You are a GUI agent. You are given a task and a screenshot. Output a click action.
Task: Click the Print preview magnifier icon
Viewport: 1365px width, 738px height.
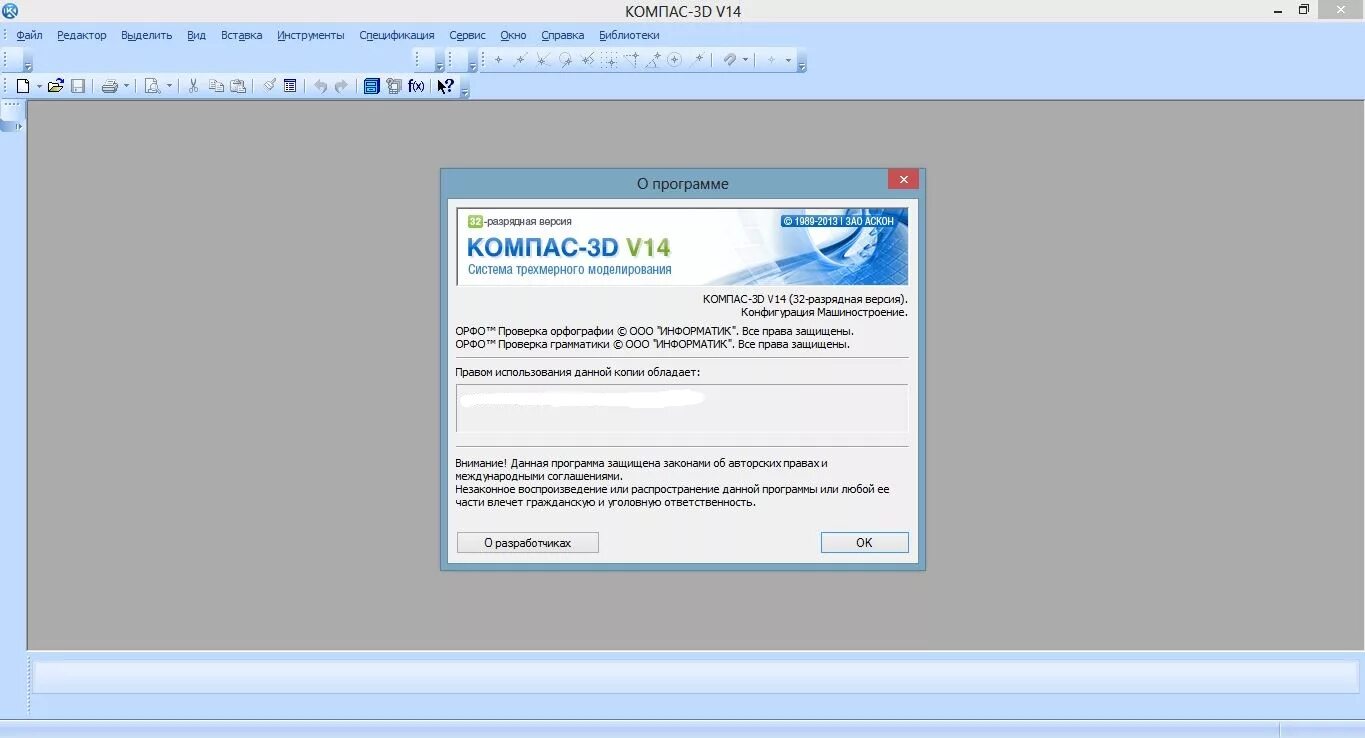click(x=152, y=86)
